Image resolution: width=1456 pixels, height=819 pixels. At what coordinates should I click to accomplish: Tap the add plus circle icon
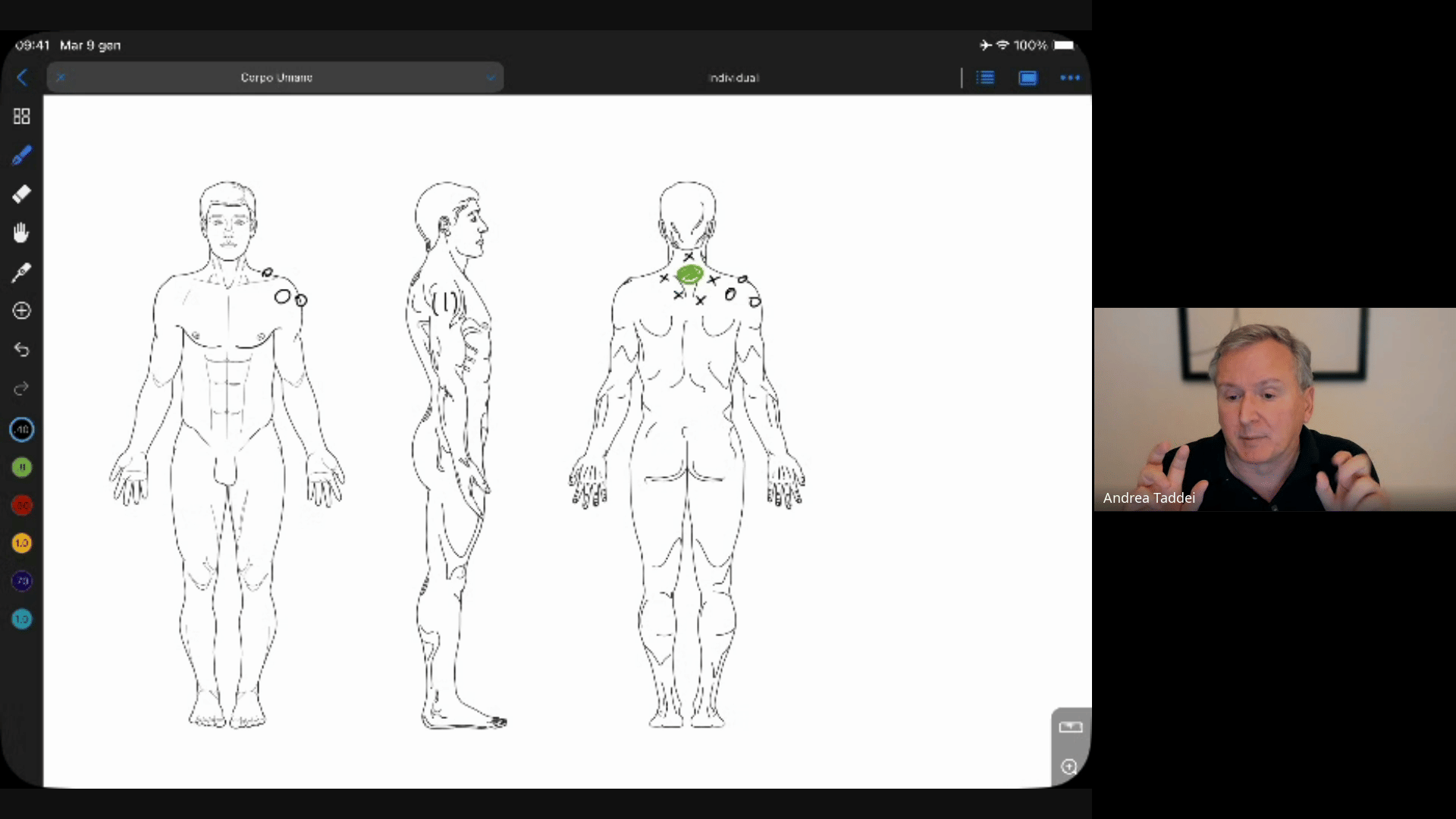(21, 311)
